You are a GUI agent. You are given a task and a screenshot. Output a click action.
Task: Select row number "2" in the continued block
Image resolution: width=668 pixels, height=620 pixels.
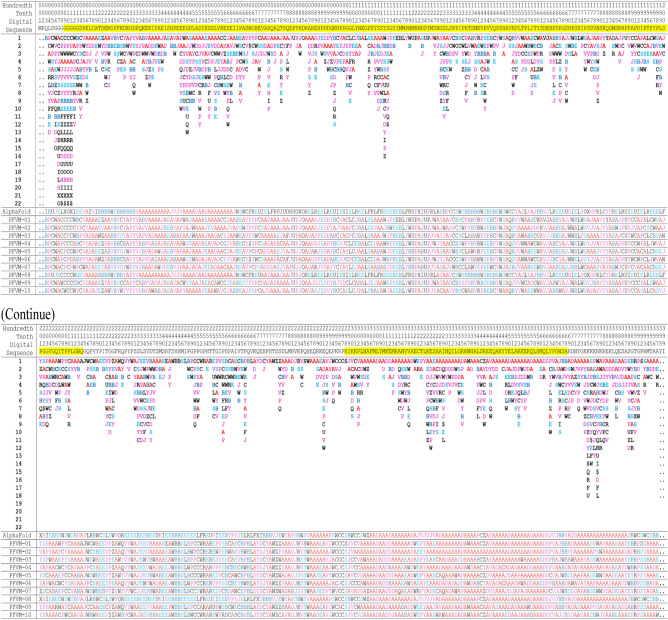click(19, 369)
